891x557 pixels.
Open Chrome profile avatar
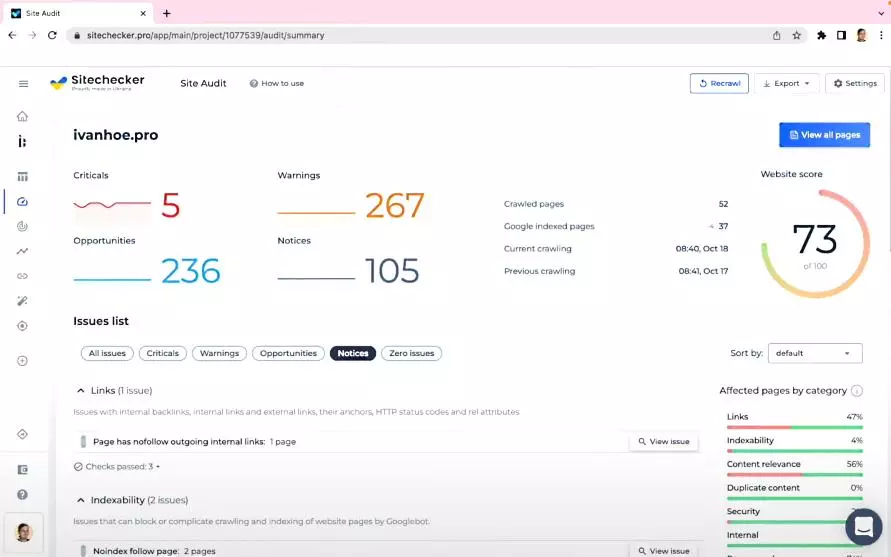point(861,35)
